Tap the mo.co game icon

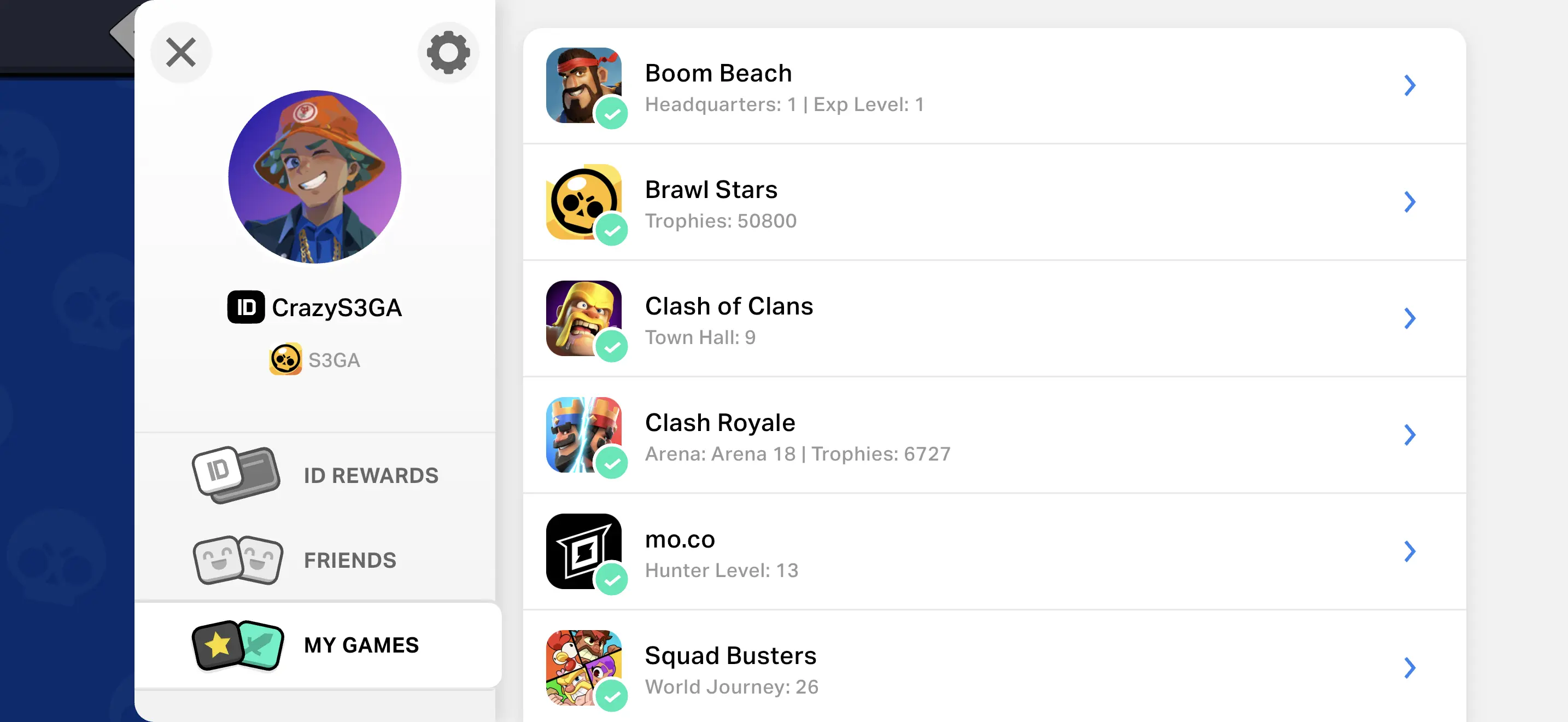pos(583,551)
